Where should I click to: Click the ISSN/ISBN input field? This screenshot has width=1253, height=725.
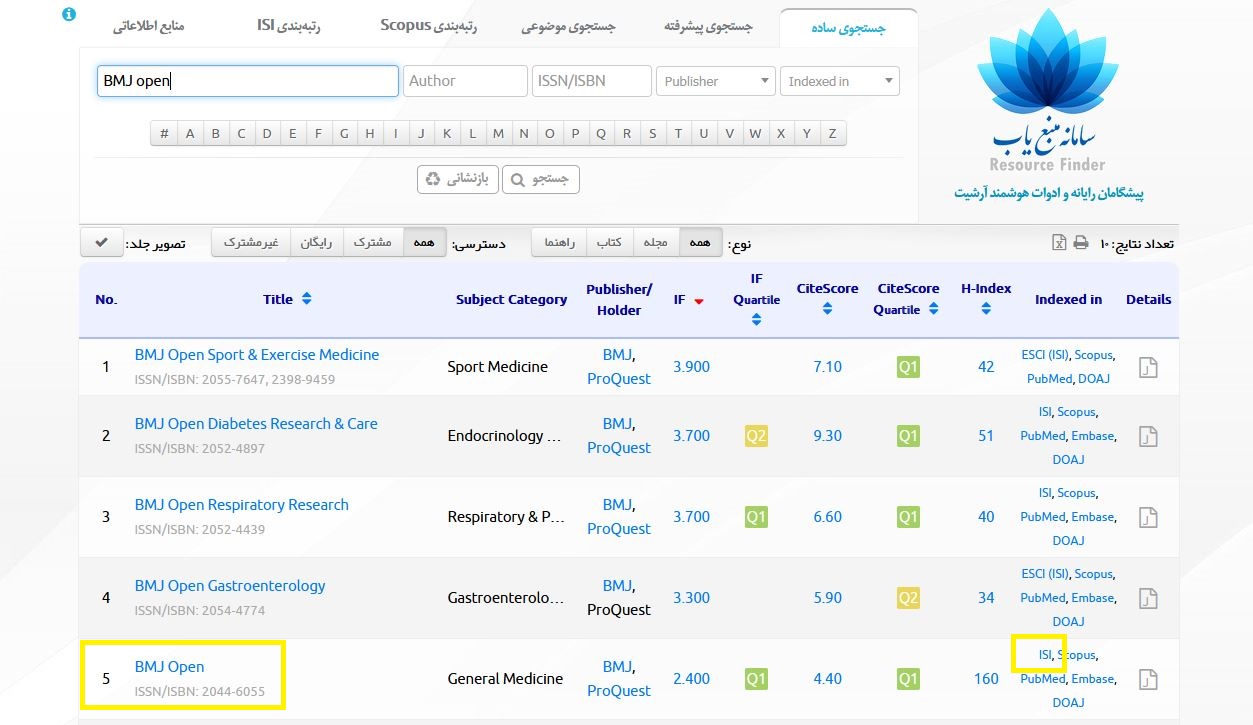[591, 81]
